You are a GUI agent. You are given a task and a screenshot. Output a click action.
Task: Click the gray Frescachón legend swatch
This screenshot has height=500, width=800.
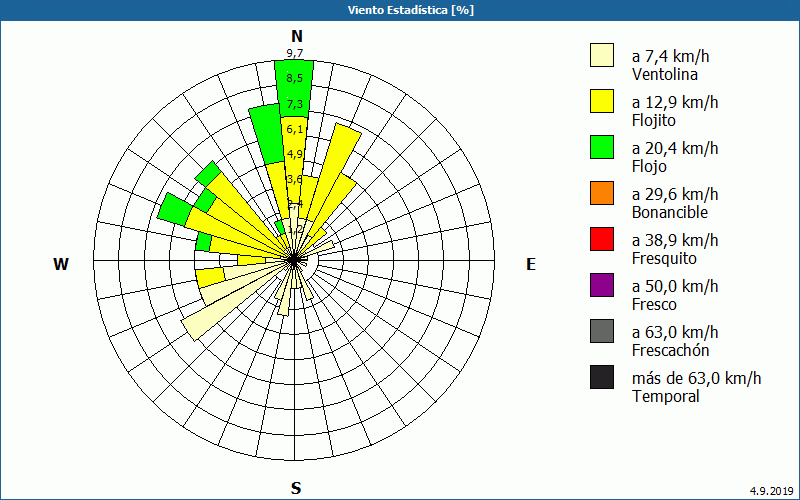coord(602,331)
